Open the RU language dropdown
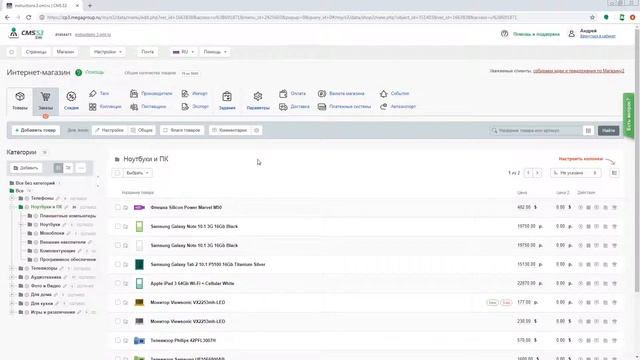This screenshot has width=640, height=360. click(183, 52)
